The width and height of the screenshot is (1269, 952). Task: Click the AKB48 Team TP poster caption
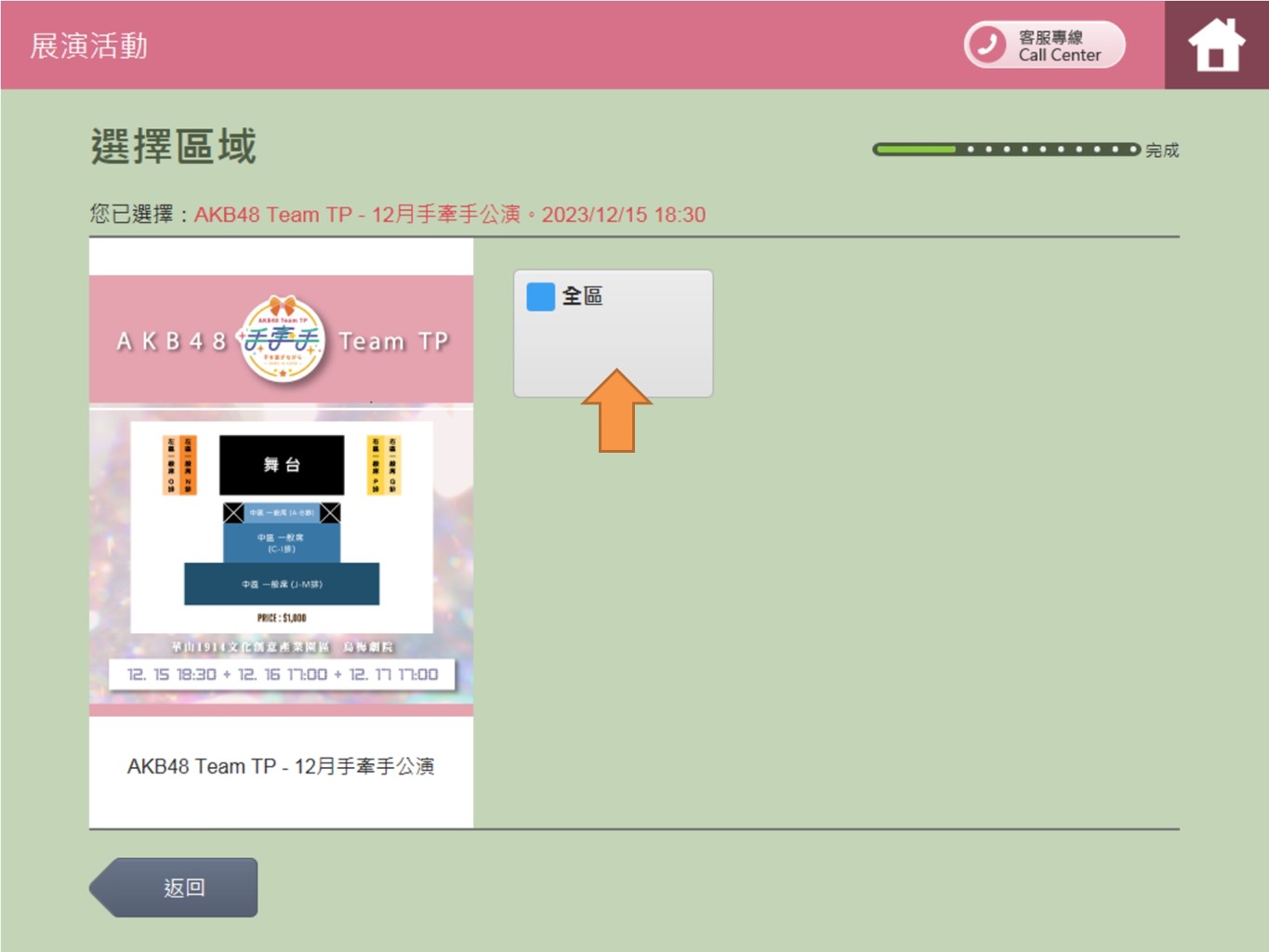(281, 766)
